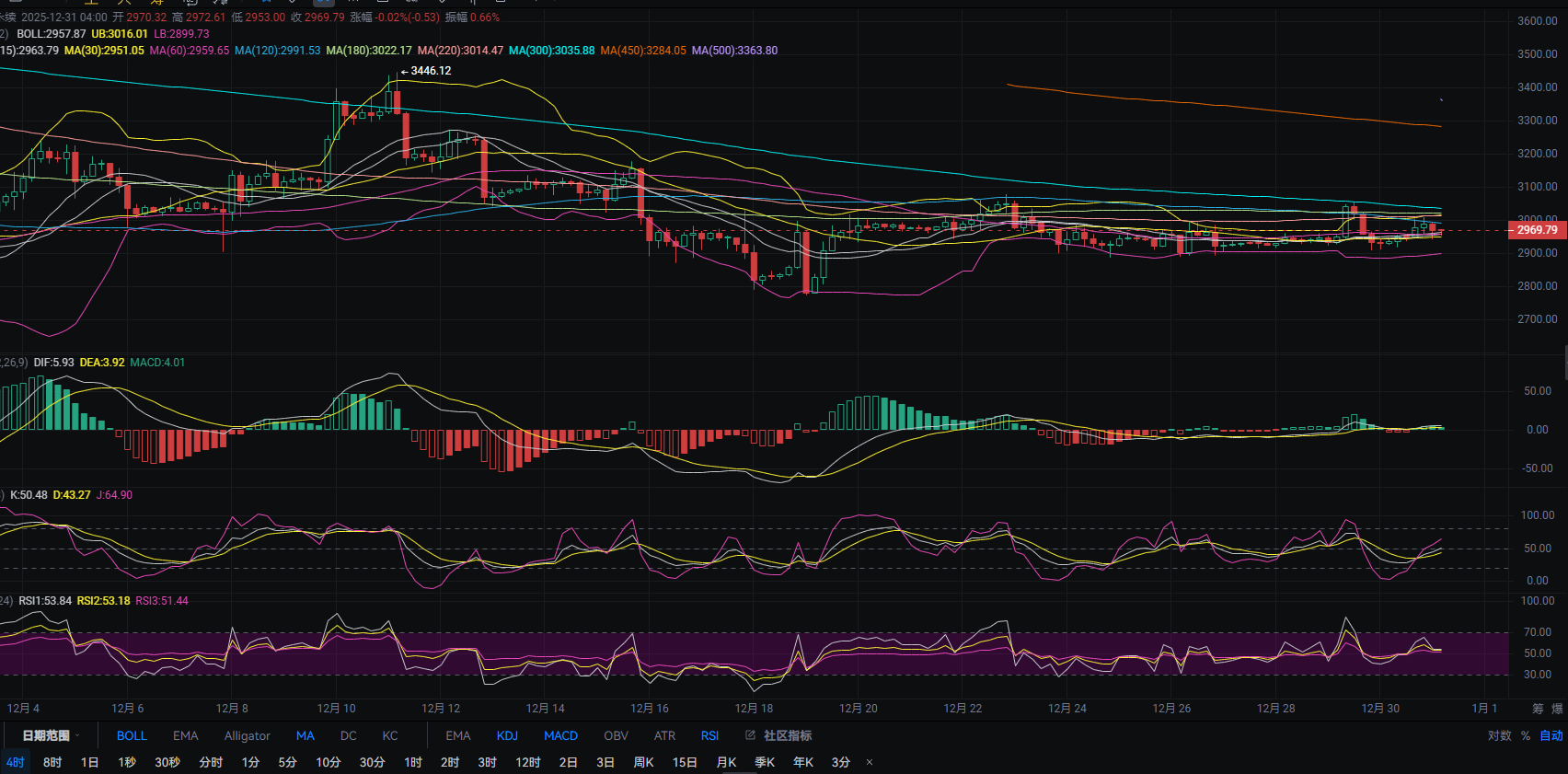The height and width of the screenshot is (774, 1568).
Task: Close the timeframe bar with X
Action: 870,762
